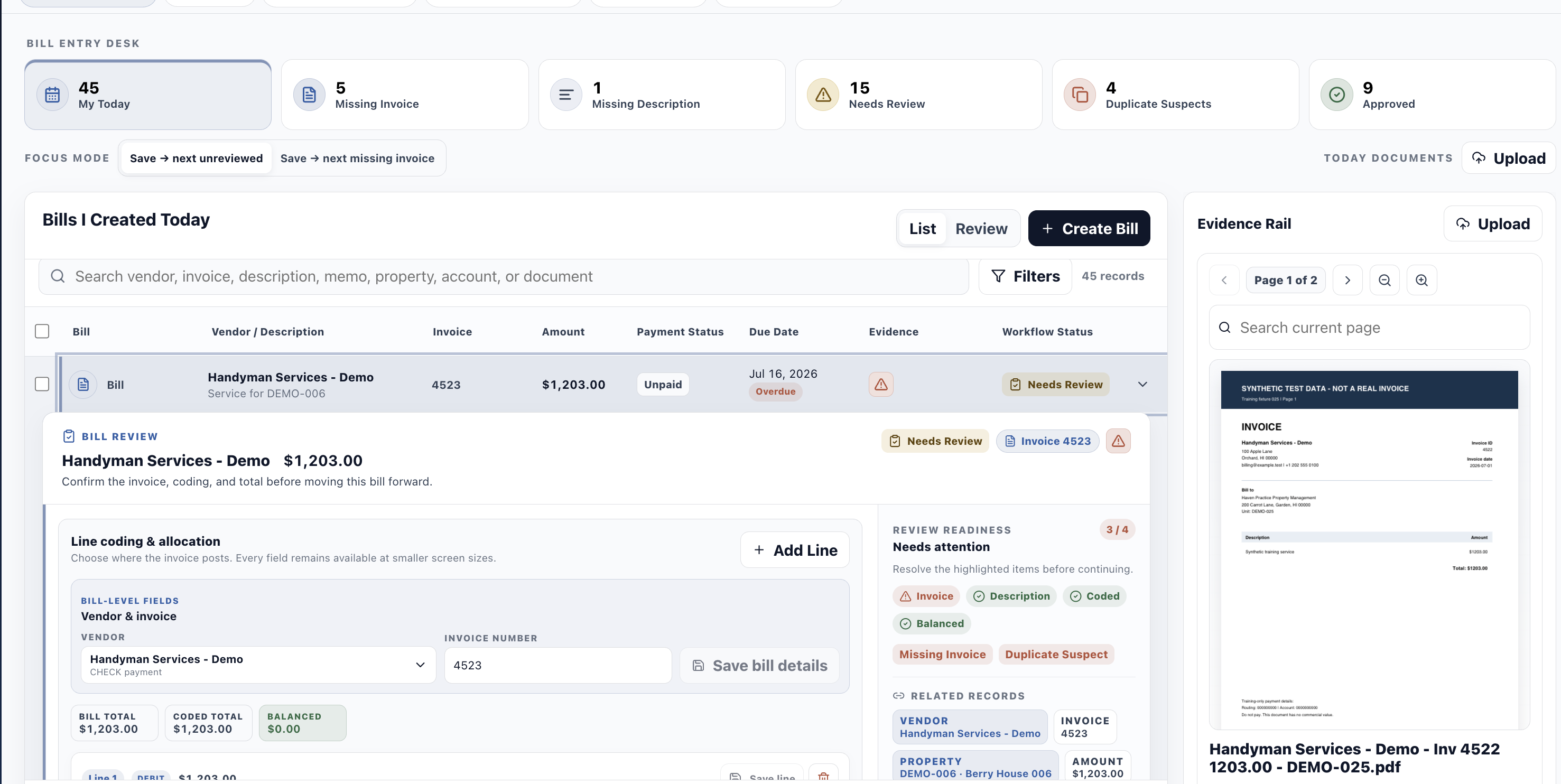Click the magnifier icon in Search current page
The width and height of the screenshot is (1561, 784).
coord(1225,327)
